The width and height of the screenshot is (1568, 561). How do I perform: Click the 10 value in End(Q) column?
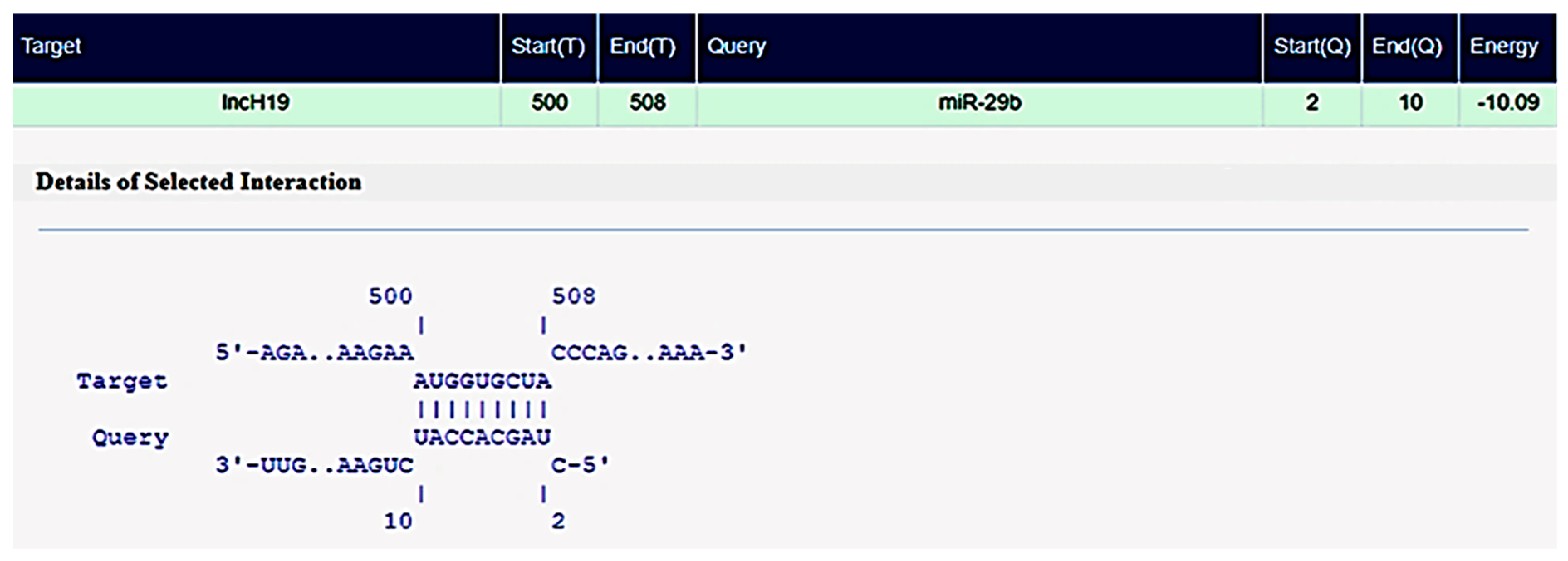click(1410, 102)
